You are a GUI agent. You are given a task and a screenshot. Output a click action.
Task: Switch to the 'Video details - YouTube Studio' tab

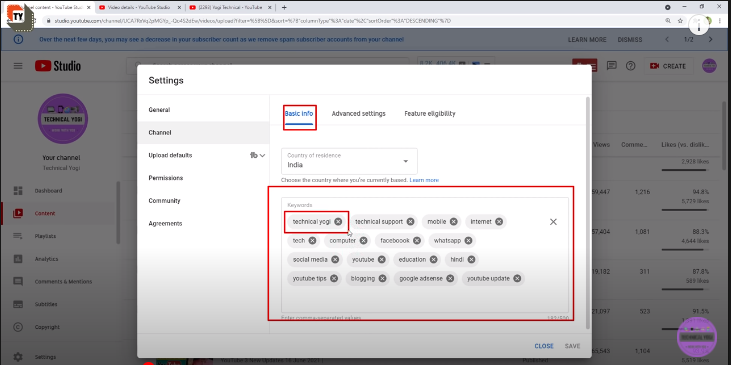139,7
